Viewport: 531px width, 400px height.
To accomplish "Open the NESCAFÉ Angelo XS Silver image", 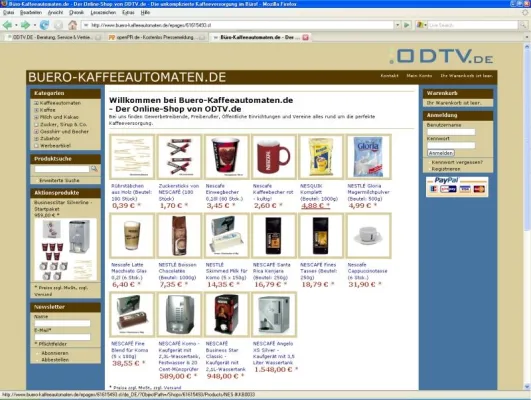I will [x=274, y=315].
